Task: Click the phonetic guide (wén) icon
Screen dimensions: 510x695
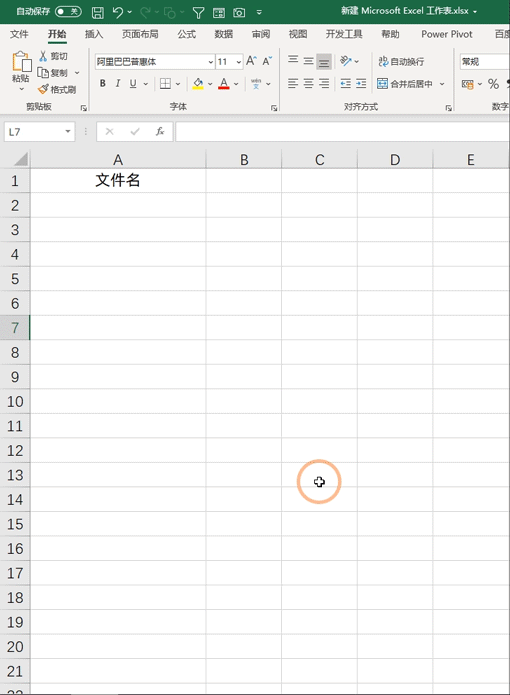Action: pos(256,83)
